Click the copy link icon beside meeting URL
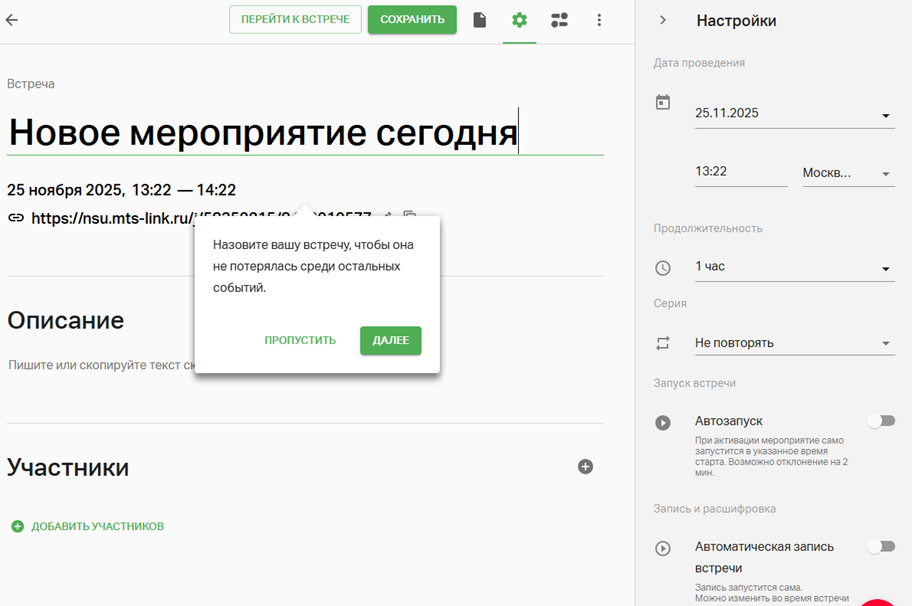This screenshot has width=912, height=606. point(410,216)
